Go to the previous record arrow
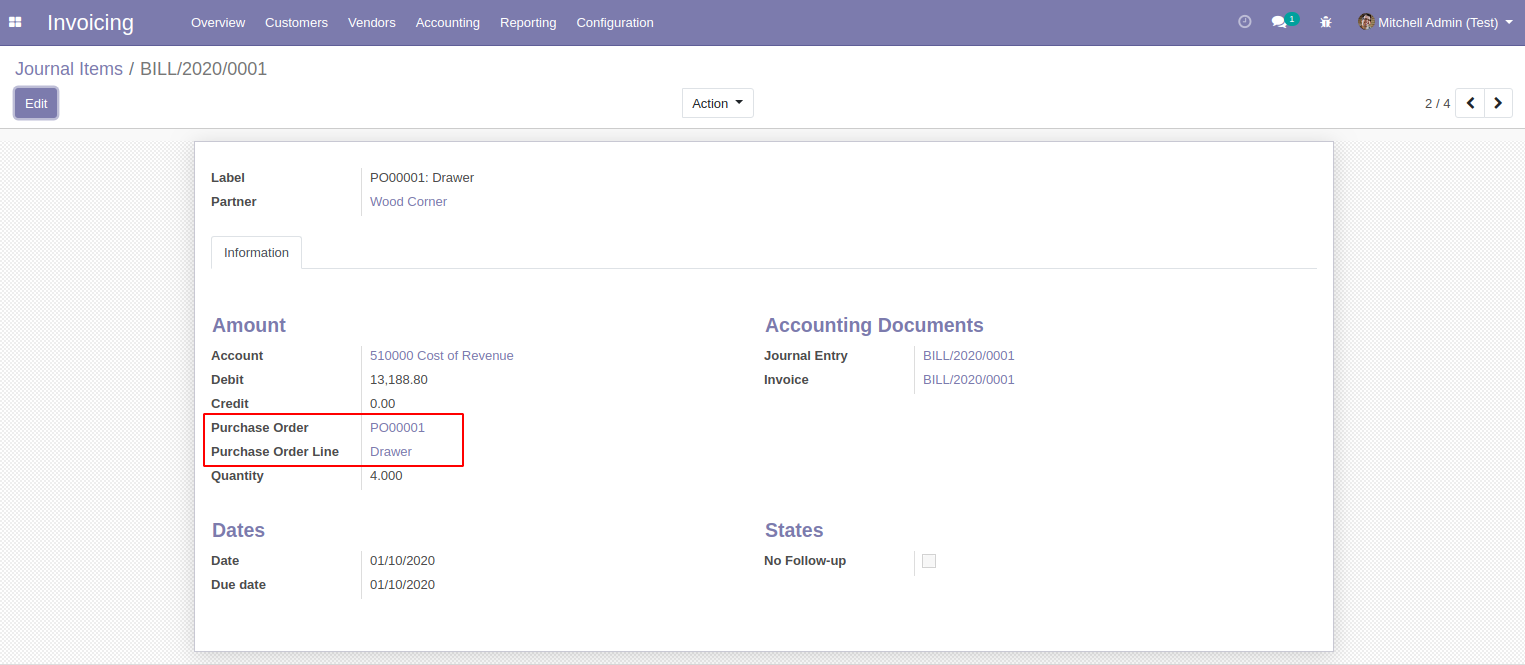The width and height of the screenshot is (1525, 665). click(1469, 102)
